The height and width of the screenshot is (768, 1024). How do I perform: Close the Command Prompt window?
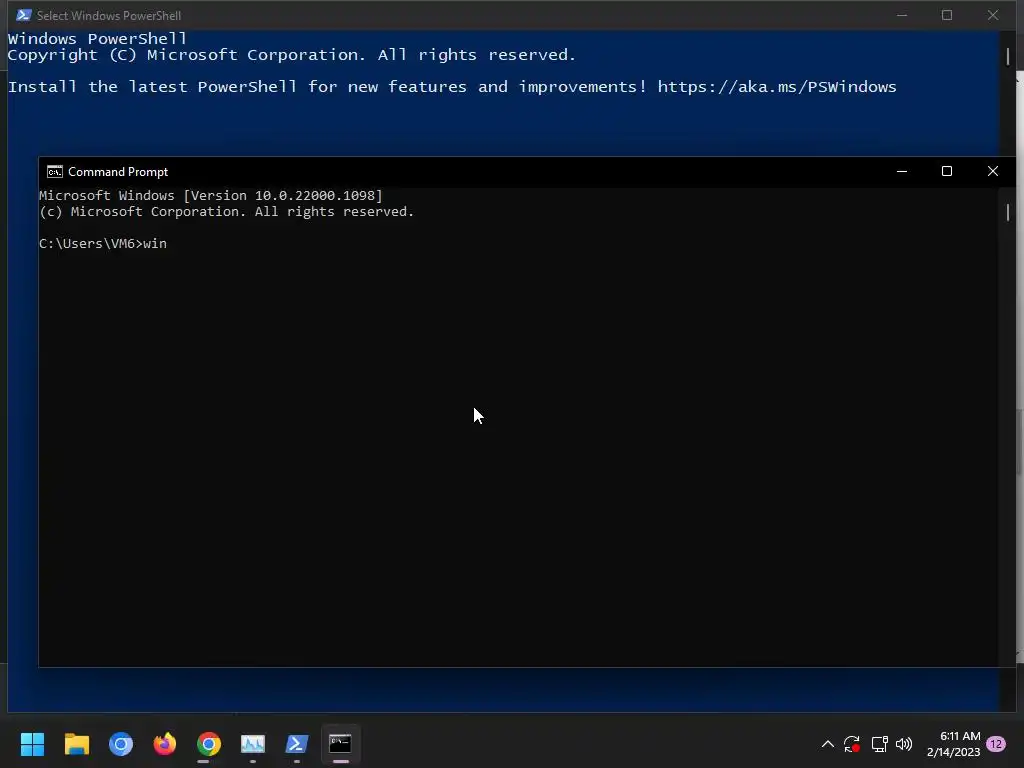point(993,171)
